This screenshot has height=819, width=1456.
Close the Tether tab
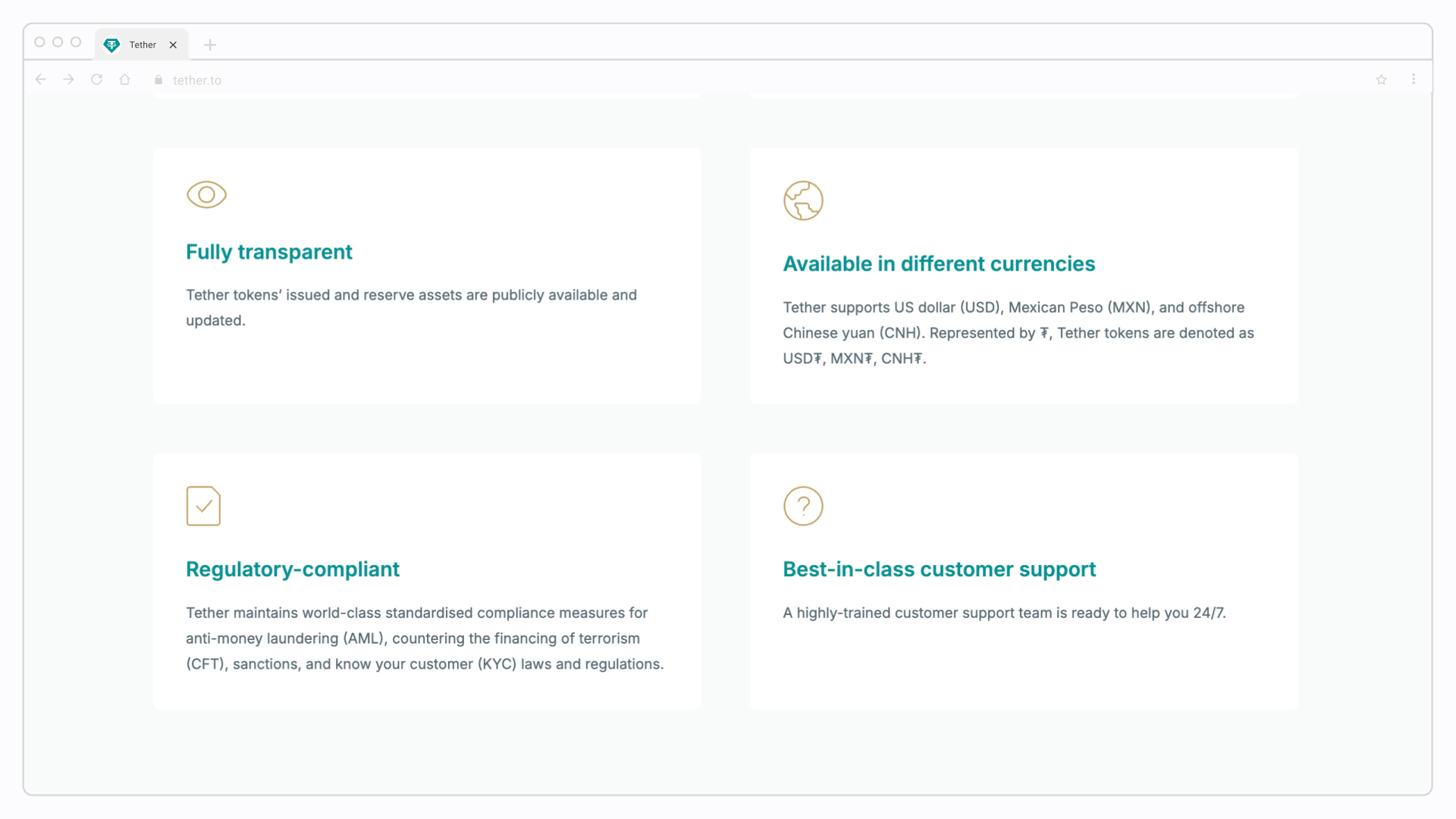173,45
